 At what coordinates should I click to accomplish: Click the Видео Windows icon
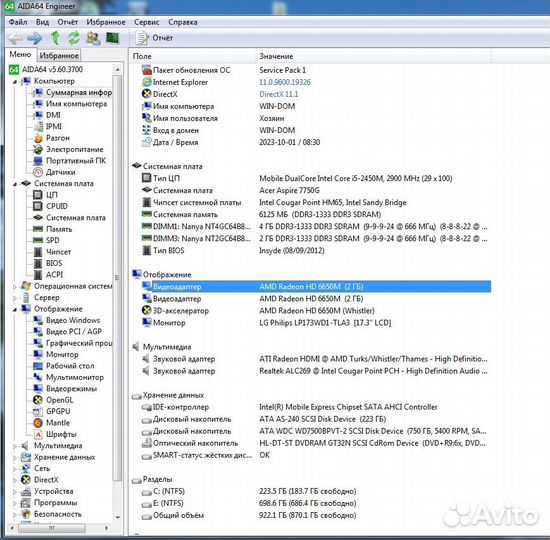pos(38,320)
